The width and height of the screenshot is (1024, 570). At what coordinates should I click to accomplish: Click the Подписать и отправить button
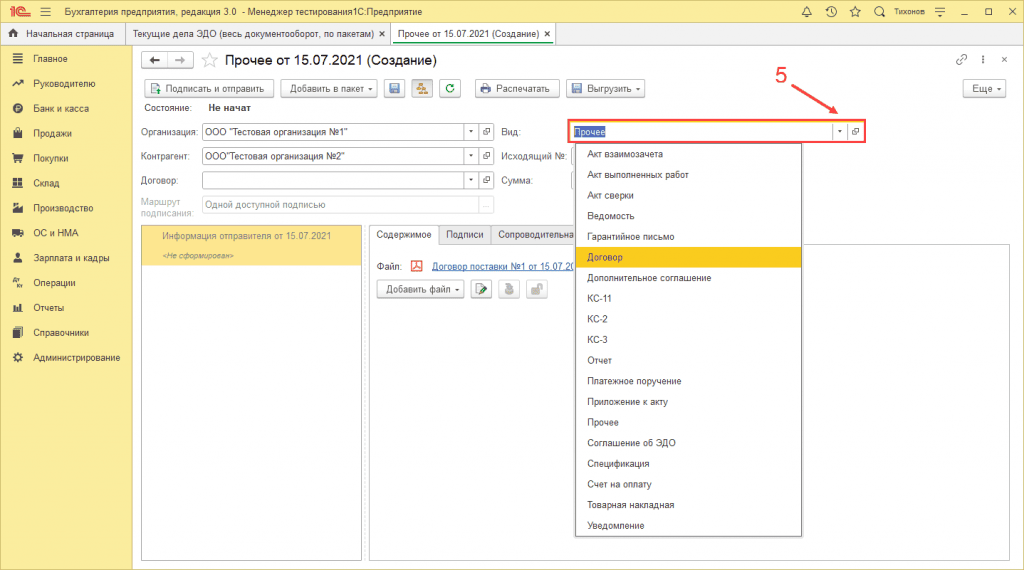tap(210, 89)
